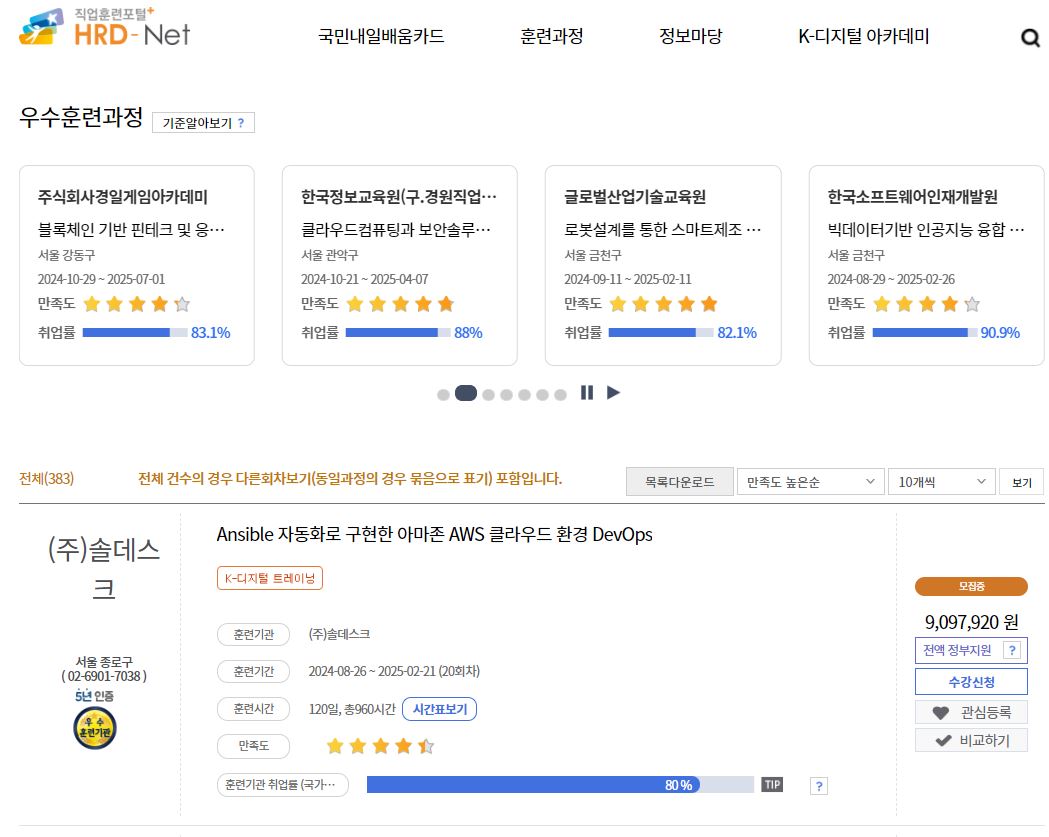Viewport: 1049px width, 837px height.
Task: Click the 보기 button
Action: click(1022, 482)
